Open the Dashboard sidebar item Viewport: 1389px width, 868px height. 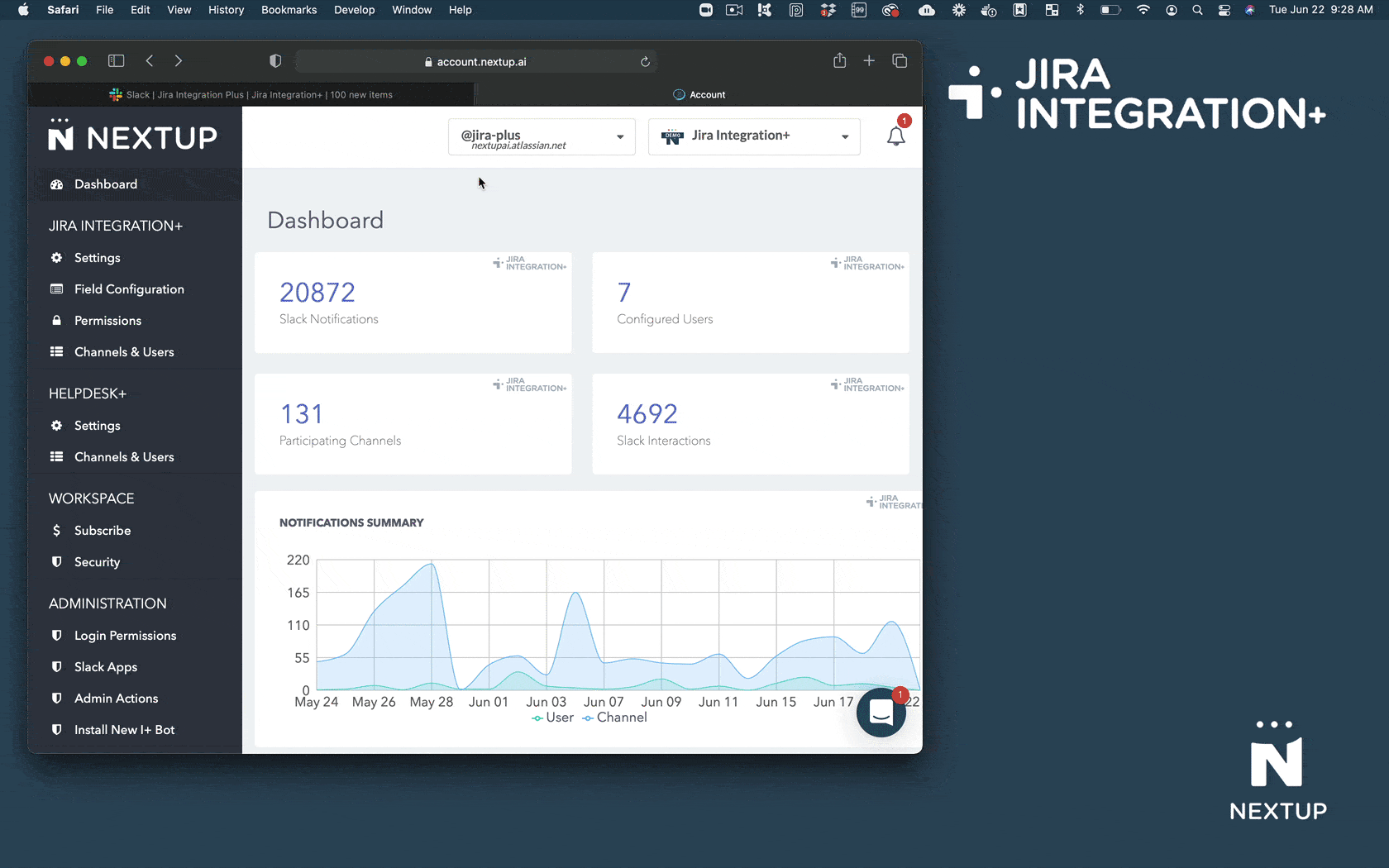point(106,184)
